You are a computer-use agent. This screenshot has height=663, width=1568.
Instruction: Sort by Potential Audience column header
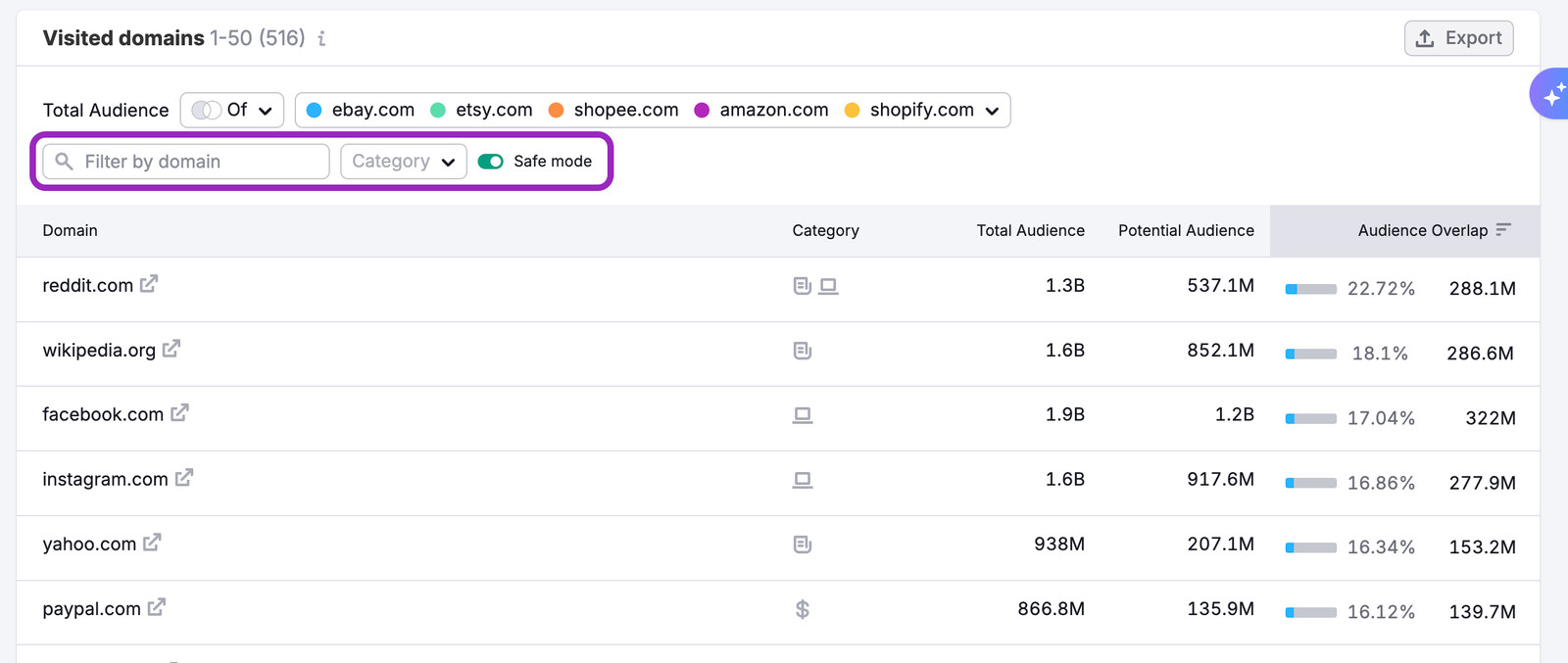(1186, 230)
